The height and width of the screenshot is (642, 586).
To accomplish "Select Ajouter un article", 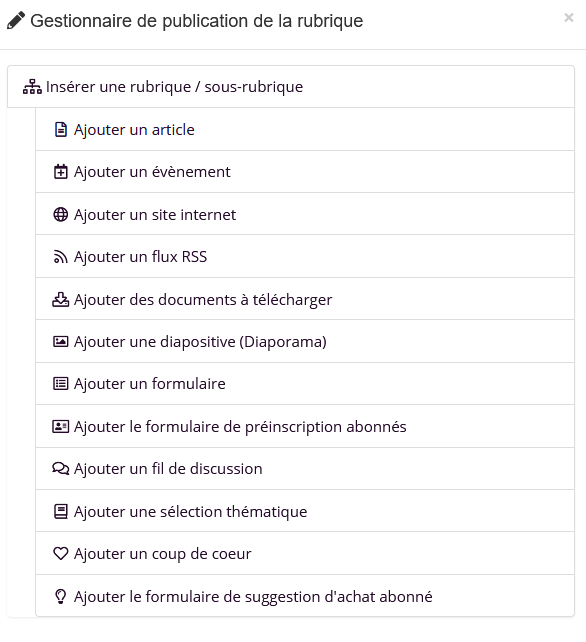I will point(305,129).
